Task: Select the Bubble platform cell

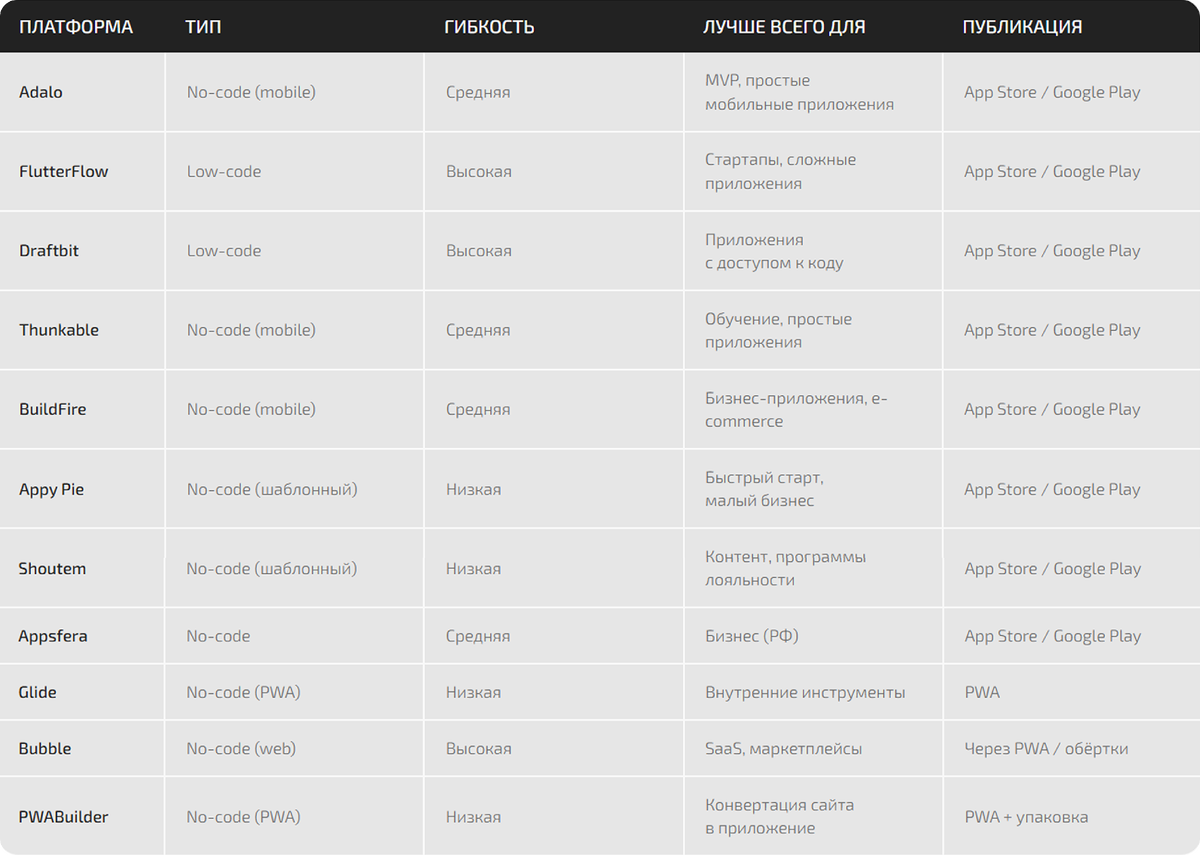Action: (45, 748)
